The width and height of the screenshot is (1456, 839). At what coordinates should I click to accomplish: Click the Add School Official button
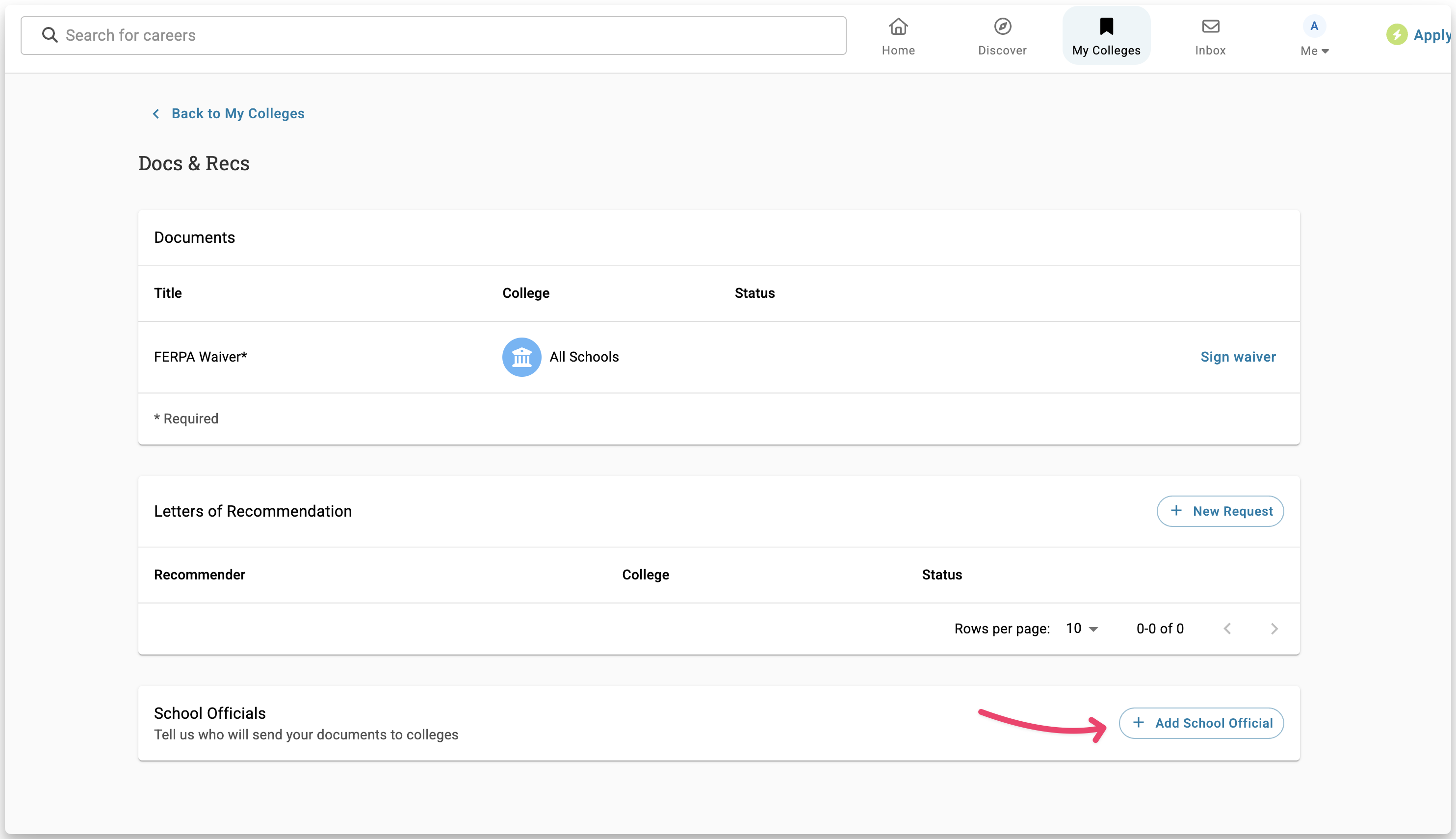click(x=1201, y=723)
